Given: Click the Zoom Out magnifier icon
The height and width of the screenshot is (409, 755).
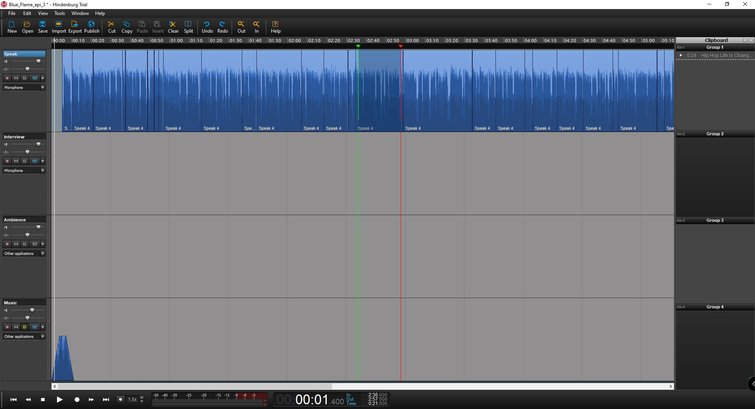Looking at the screenshot, I should [x=241, y=25].
